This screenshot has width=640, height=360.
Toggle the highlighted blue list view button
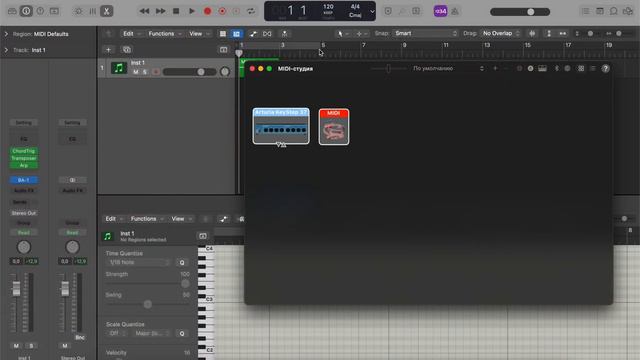coord(237,33)
